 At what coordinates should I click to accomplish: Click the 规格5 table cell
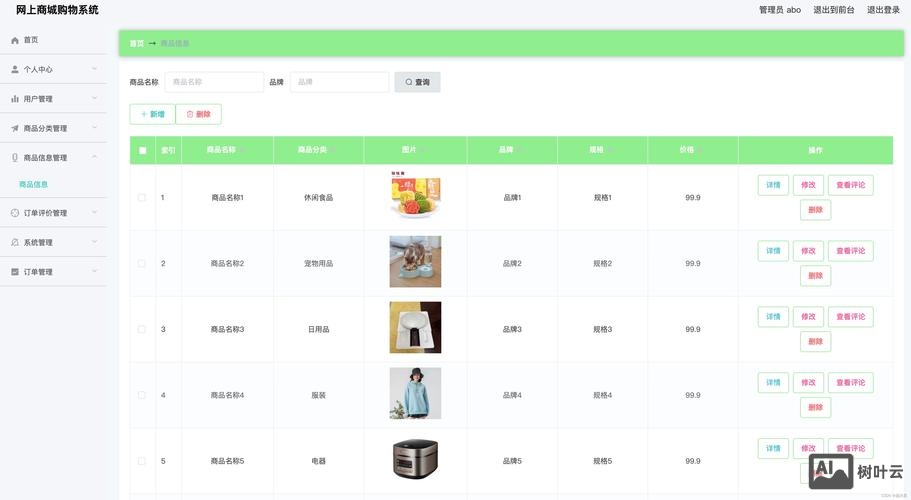click(602, 461)
